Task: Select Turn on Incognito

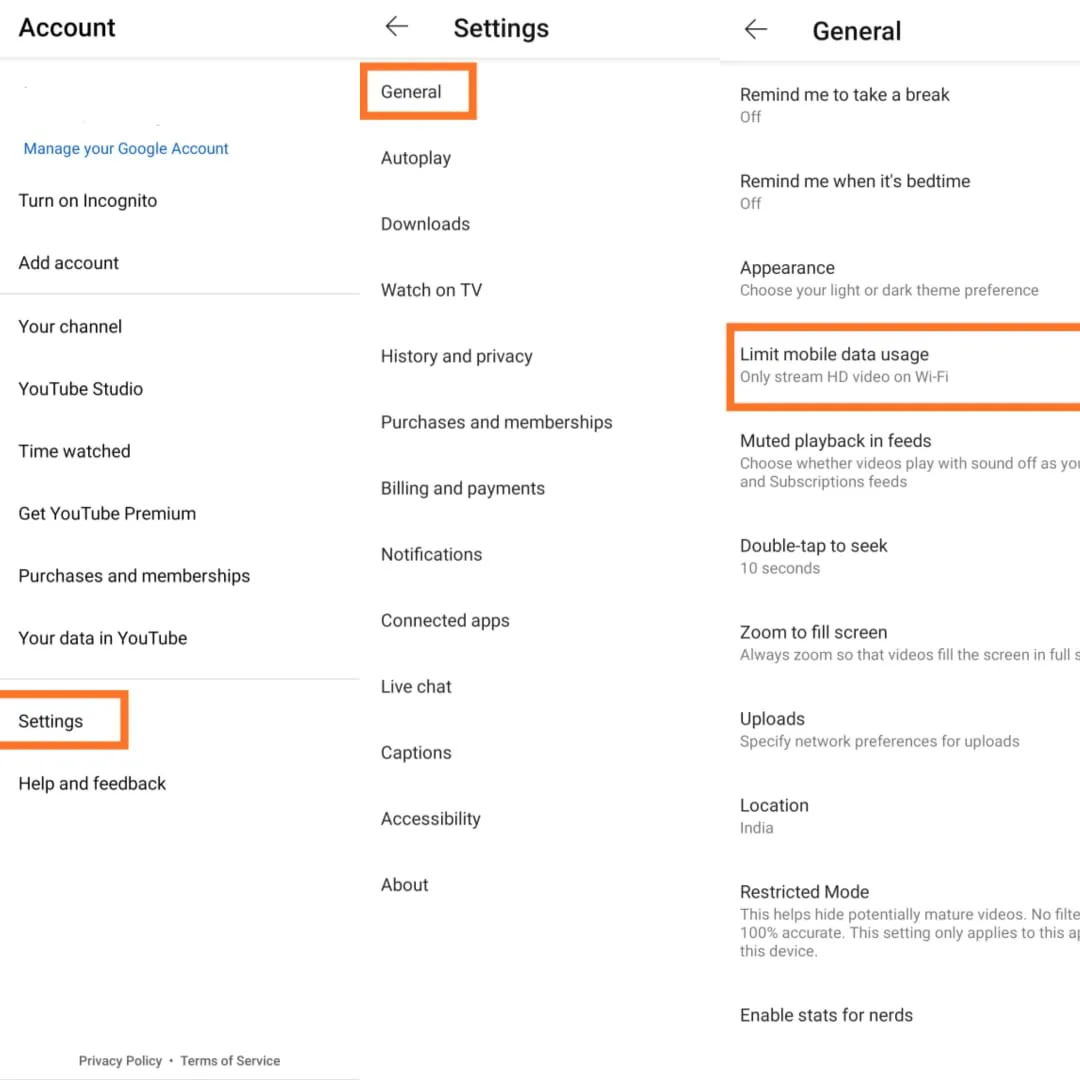Action: [x=88, y=201]
